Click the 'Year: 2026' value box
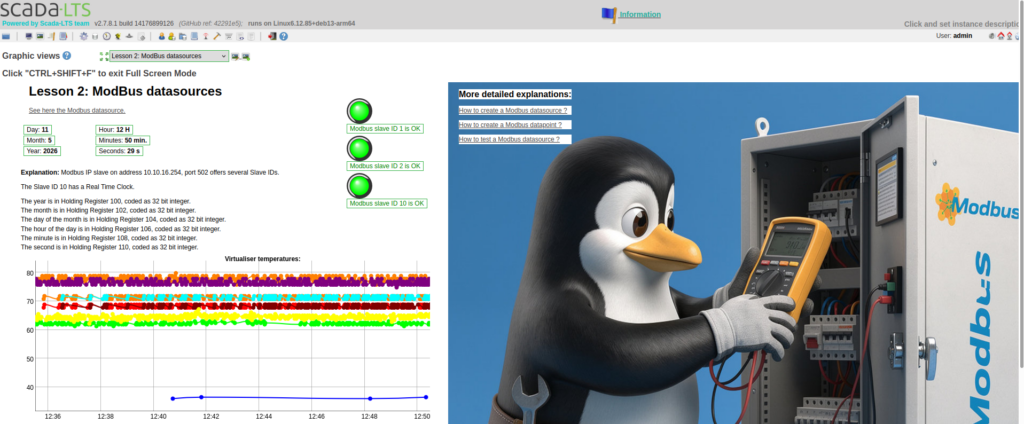Image resolution: width=1024 pixels, height=424 pixels. click(x=42, y=151)
